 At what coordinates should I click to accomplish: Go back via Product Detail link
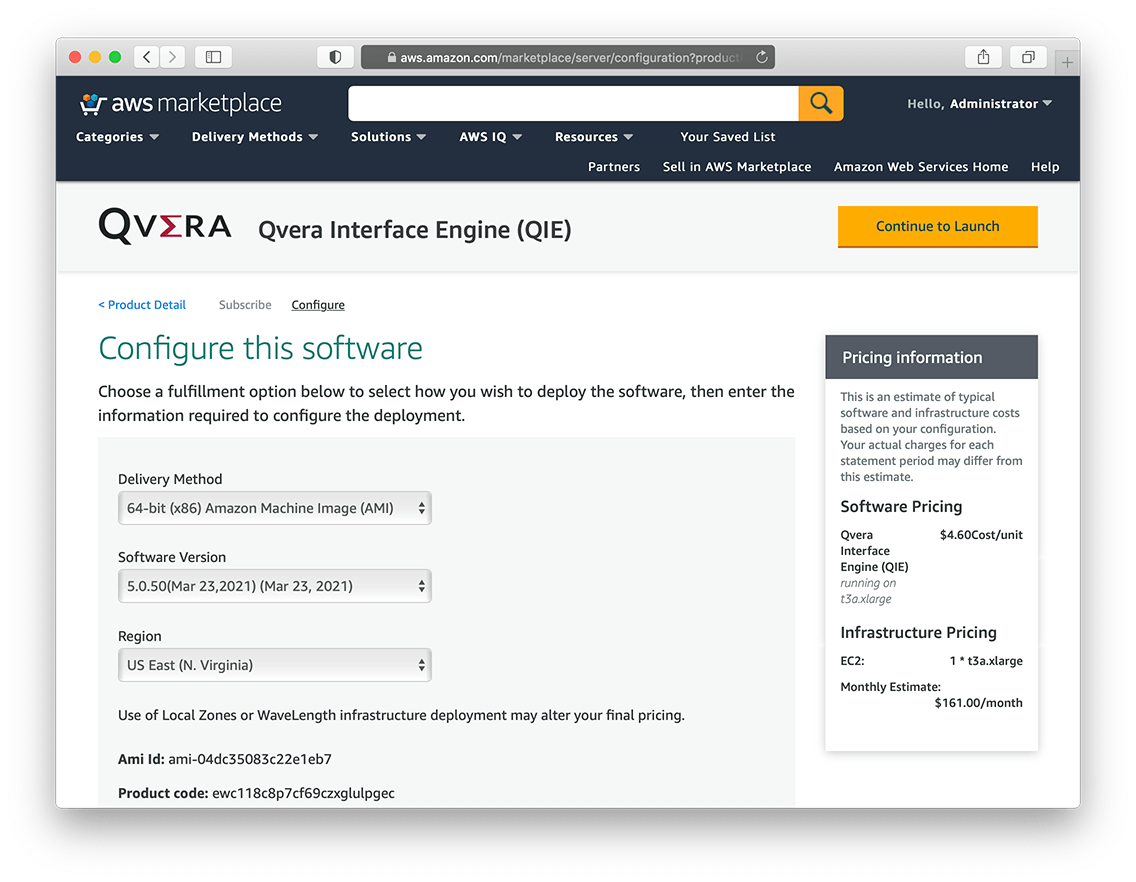[x=142, y=305]
